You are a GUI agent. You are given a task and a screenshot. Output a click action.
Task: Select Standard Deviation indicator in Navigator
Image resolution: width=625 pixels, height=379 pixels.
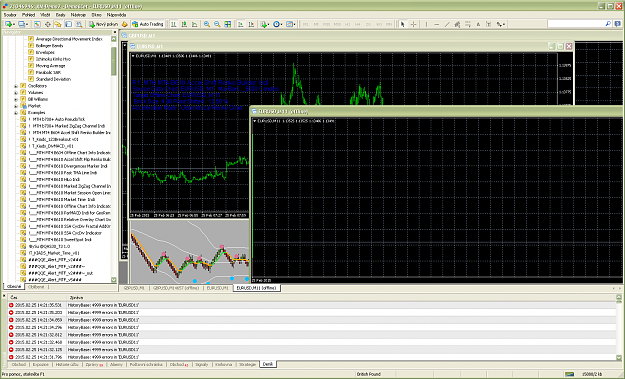coord(53,79)
